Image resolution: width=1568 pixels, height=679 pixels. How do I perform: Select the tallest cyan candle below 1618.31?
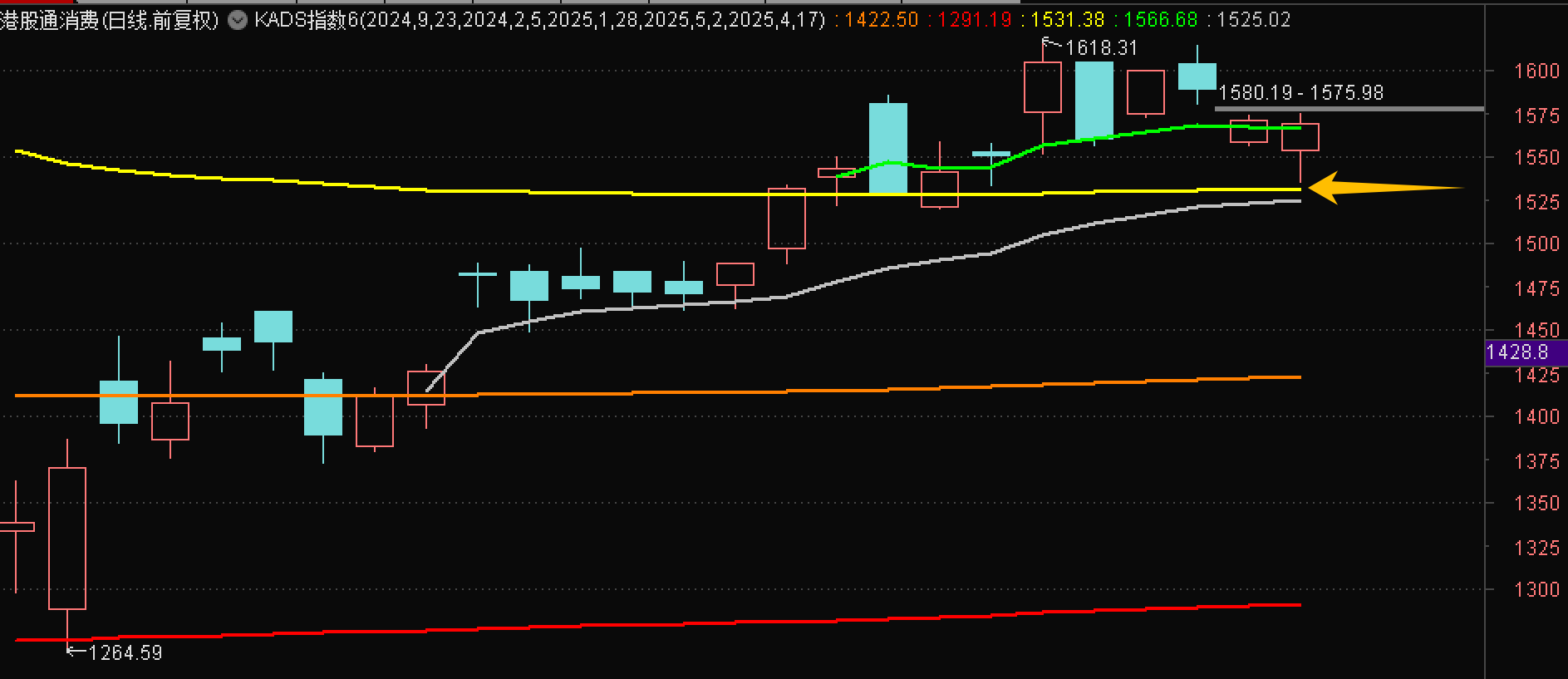[x=1094, y=100]
